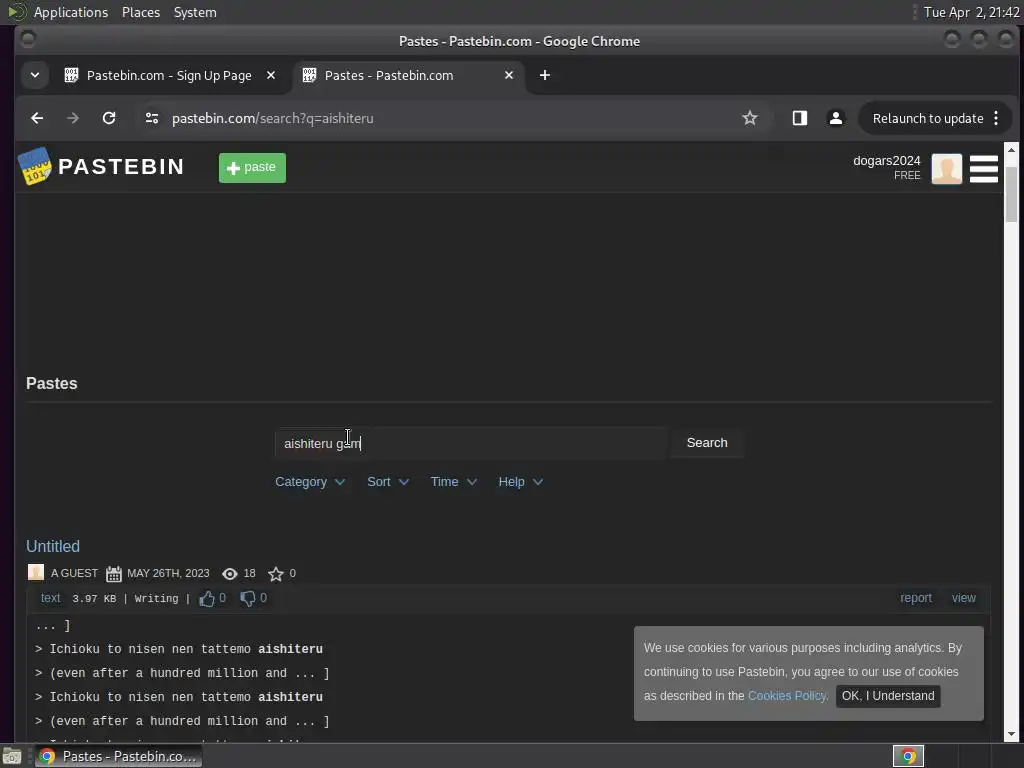Click the show desktop icon in bottom panel
Viewport: 1024px width, 768px height.
click(x=12, y=756)
